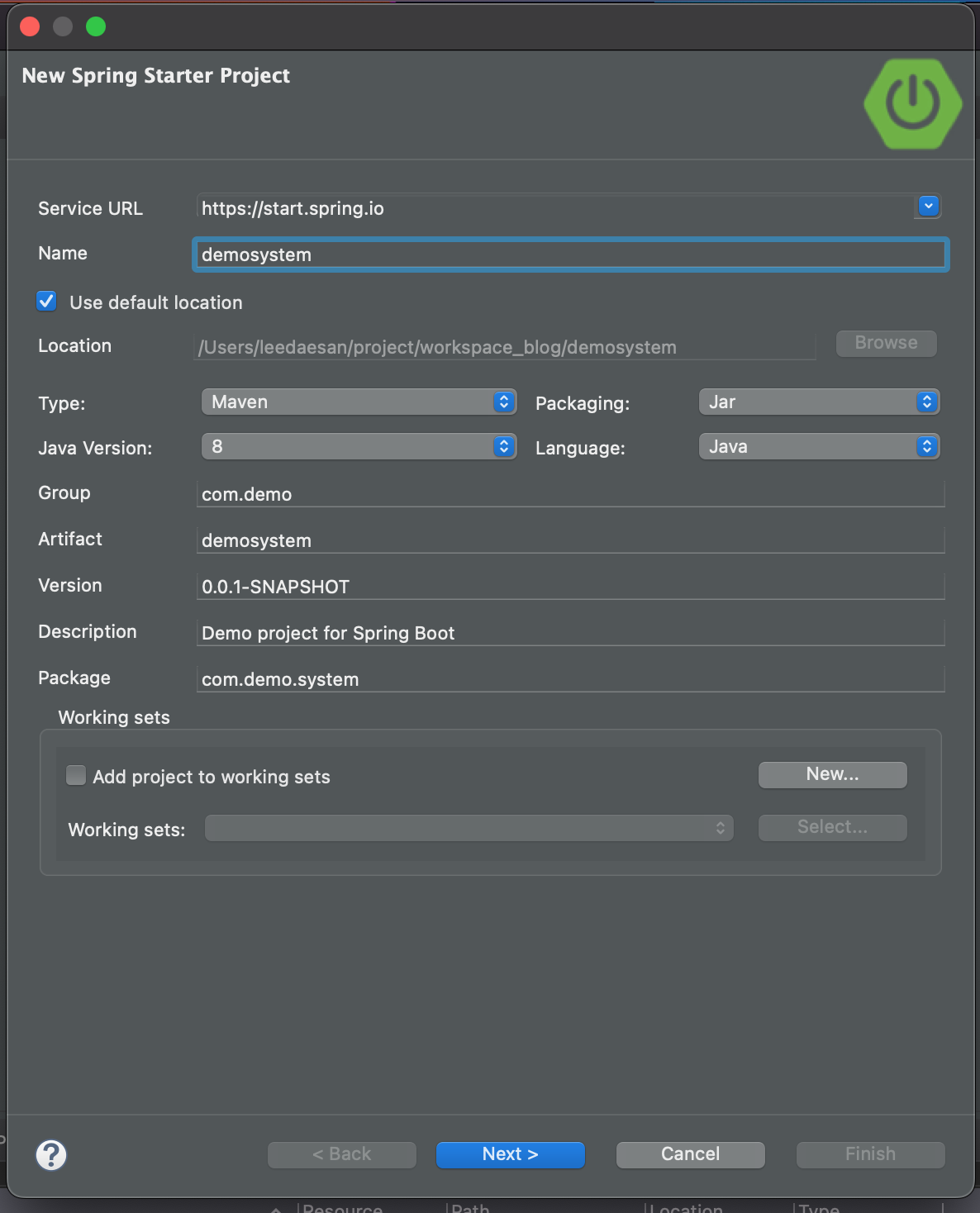
Task: Click the Artifact field demosystem
Action: [x=571, y=540]
